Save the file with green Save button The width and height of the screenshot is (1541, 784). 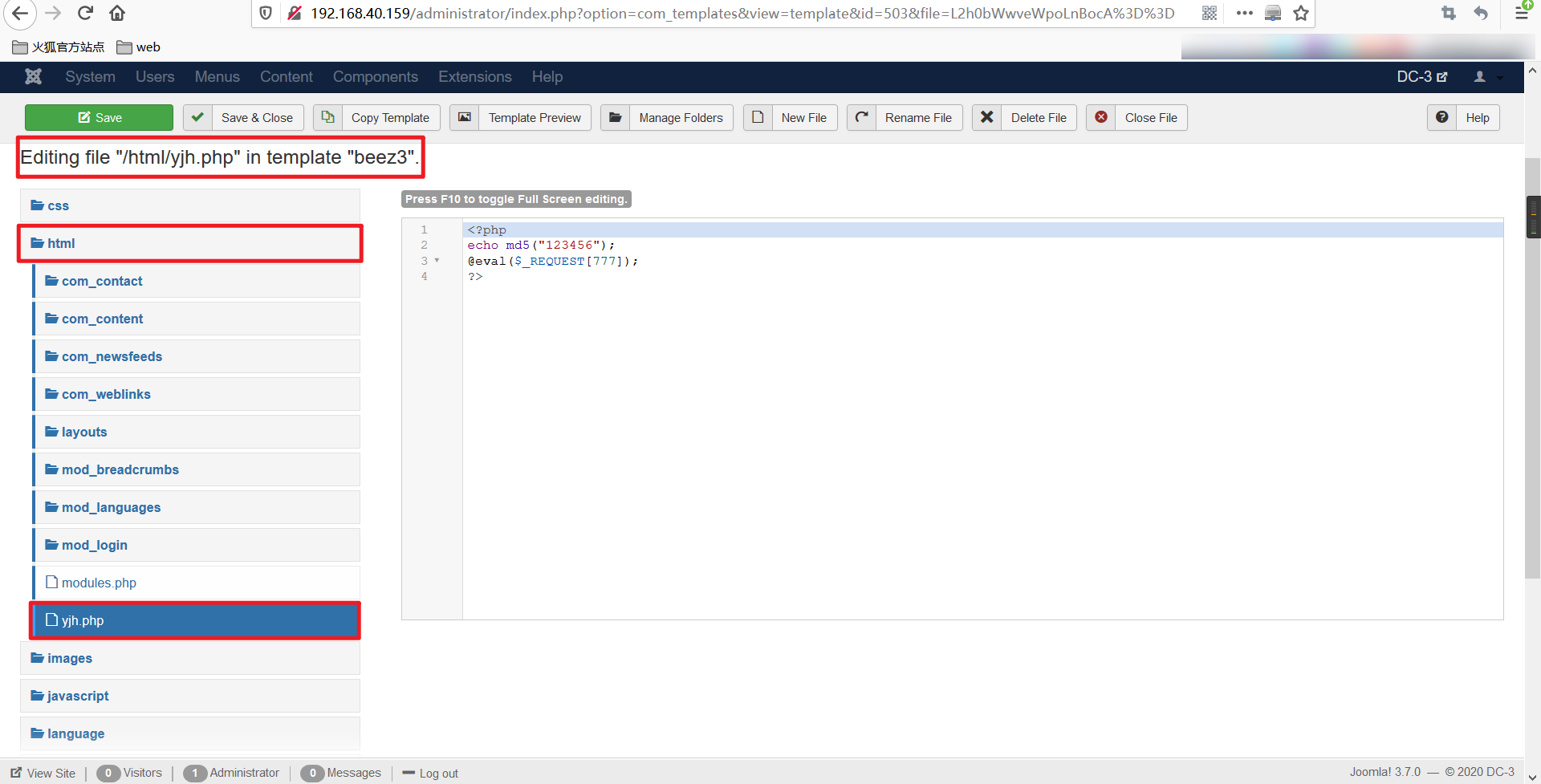point(99,117)
